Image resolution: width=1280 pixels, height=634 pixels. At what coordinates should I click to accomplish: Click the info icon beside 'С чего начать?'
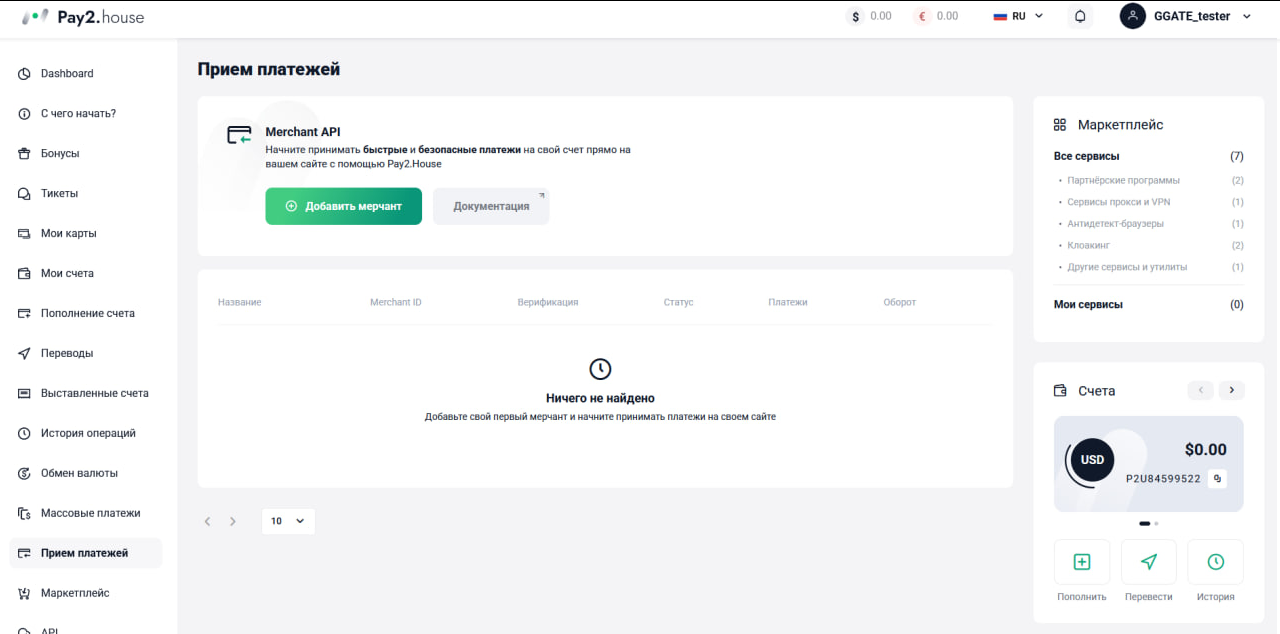[x=24, y=114]
